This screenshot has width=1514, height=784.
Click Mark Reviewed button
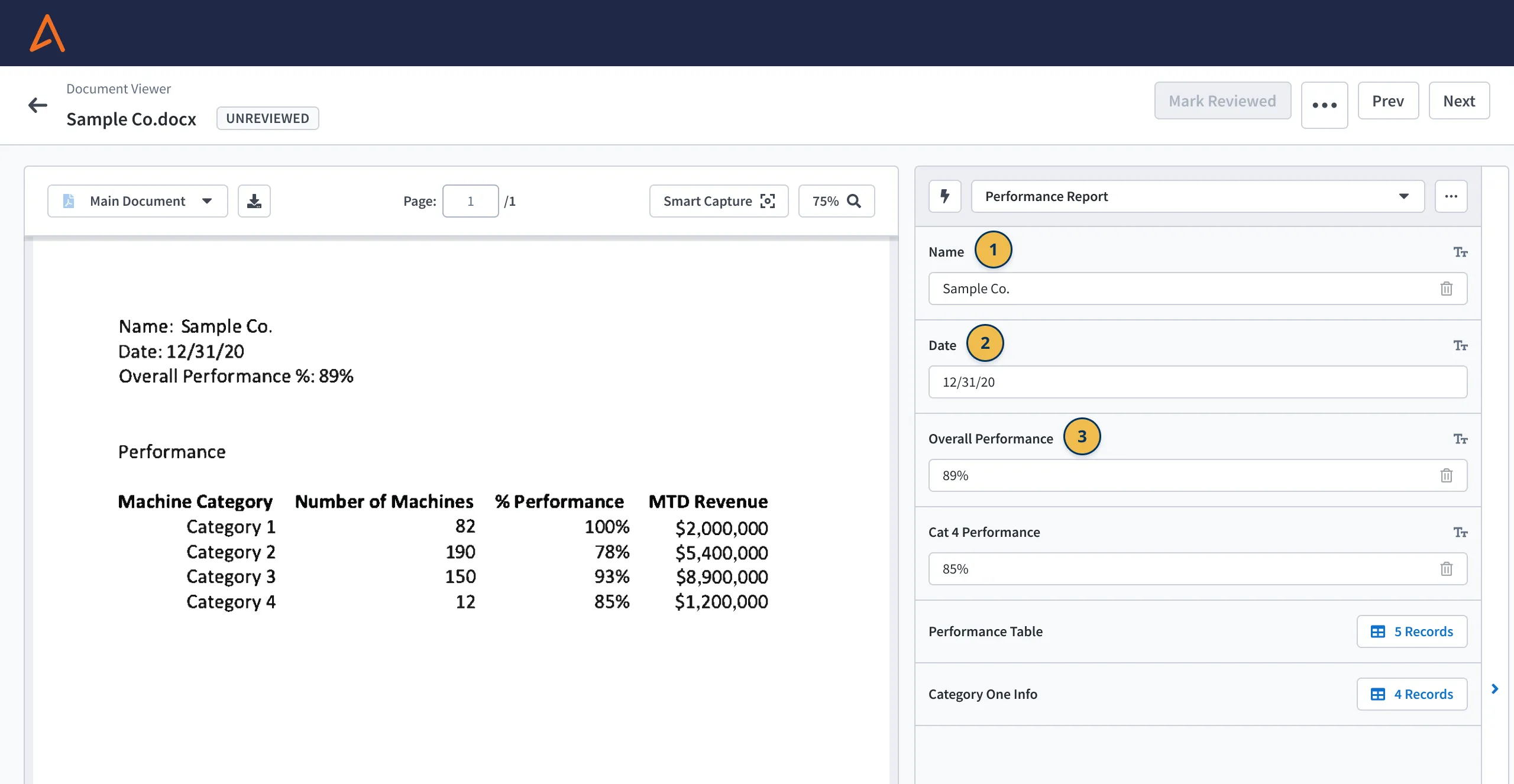click(1223, 101)
